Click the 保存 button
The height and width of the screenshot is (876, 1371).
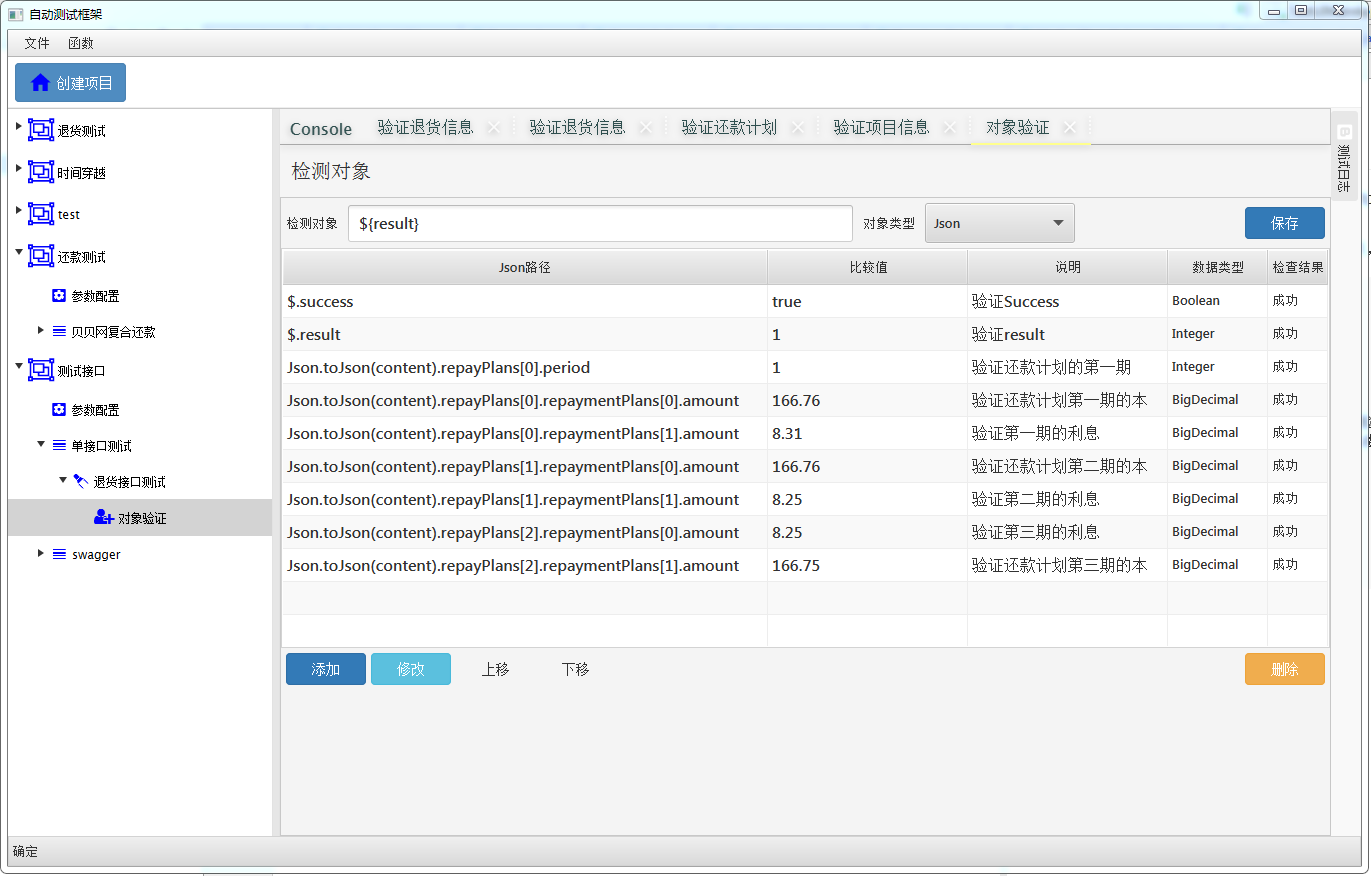click(x=1285, y=223)
